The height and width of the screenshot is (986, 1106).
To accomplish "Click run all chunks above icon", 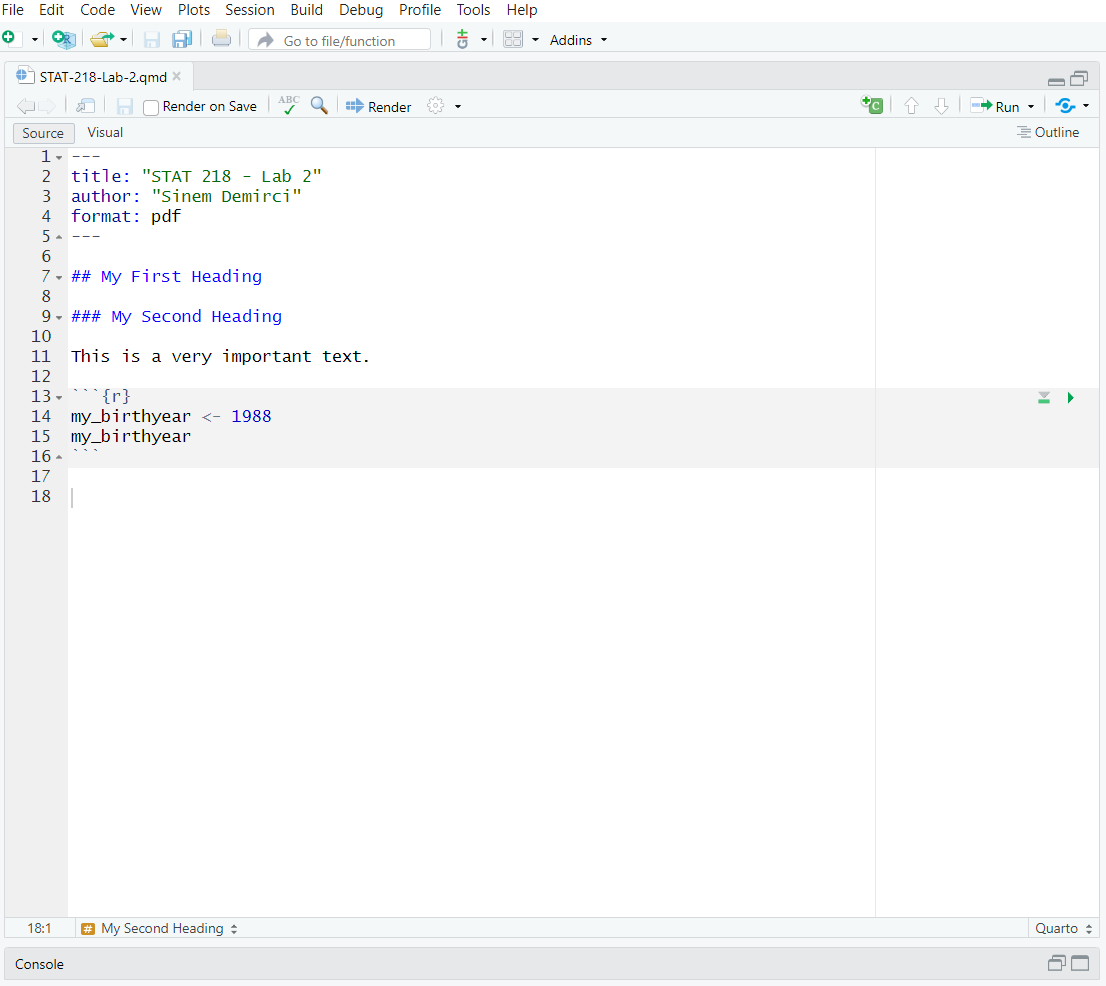I will (x=1044, y=398).
